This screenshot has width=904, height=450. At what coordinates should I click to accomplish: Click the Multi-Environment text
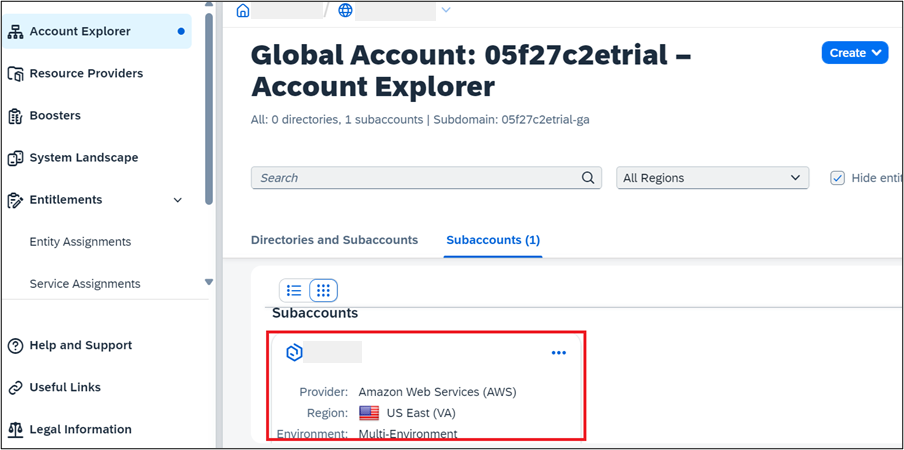[x=408, y=434]
